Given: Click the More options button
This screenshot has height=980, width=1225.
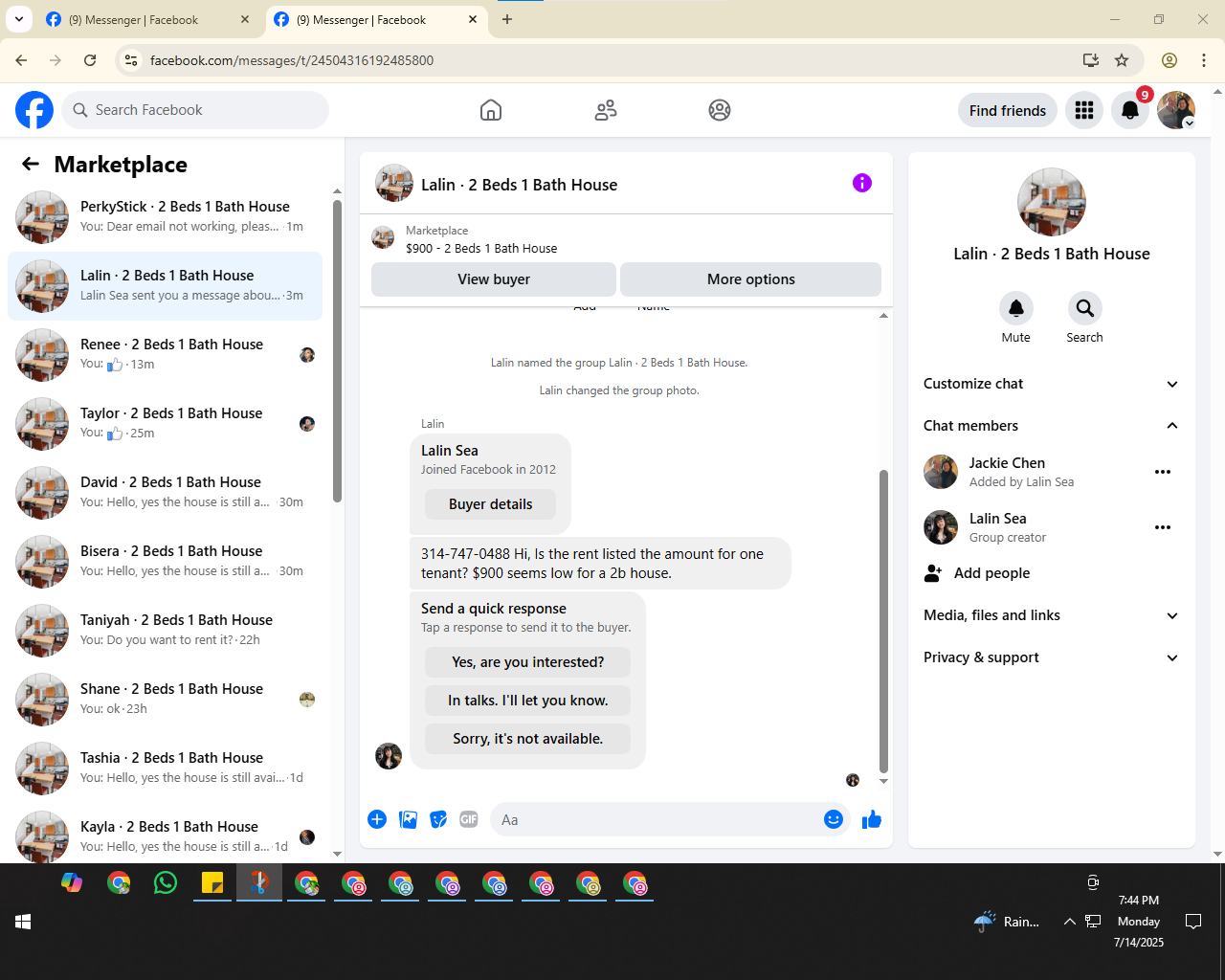Looking at the screenshot, I should pyautogui.click(x=750, y=279).
